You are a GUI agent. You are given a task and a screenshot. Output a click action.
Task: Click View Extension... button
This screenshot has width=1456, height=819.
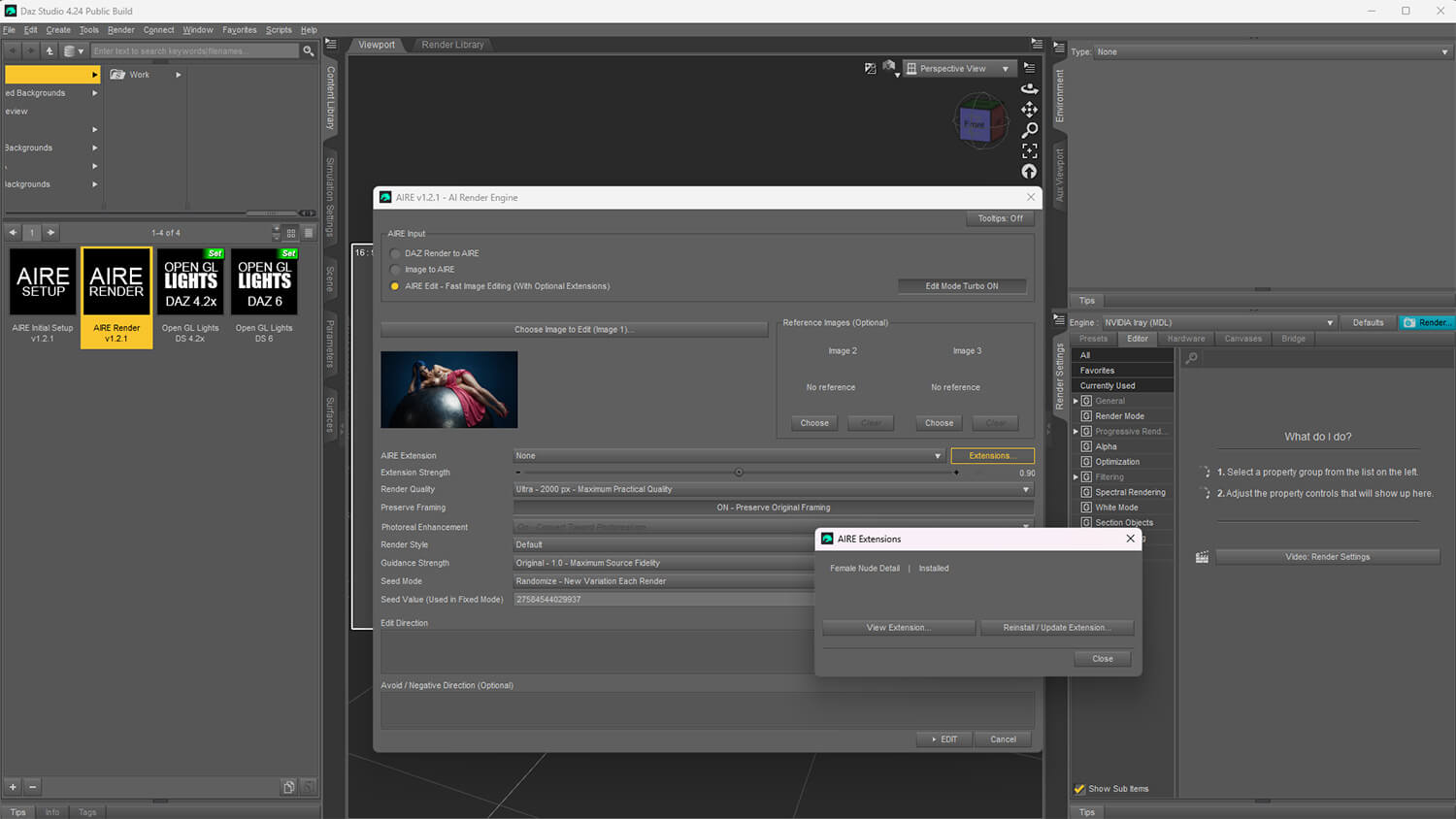(x=899, y=628)
